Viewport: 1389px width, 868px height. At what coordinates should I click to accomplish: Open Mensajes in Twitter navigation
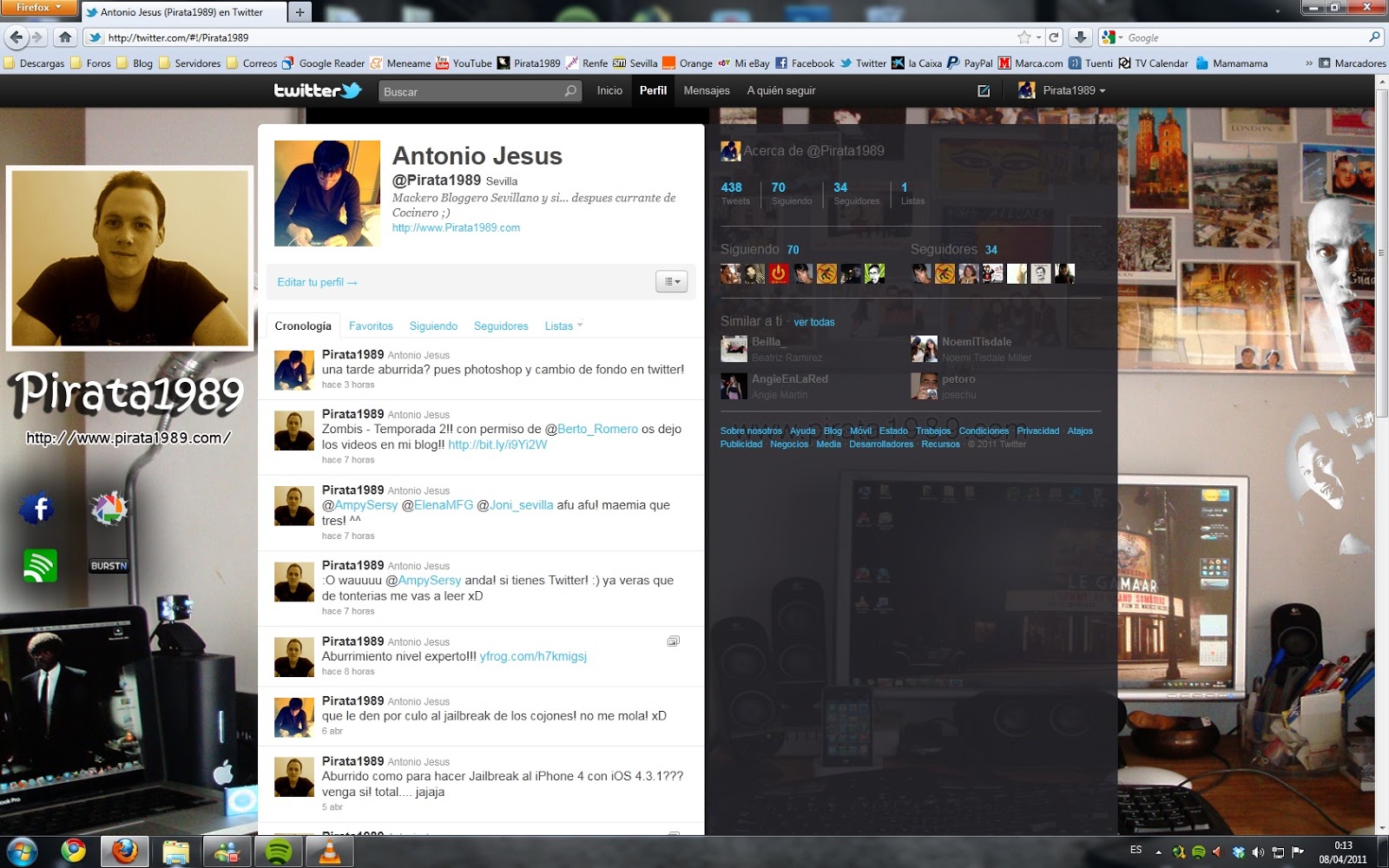coord(707,90)
